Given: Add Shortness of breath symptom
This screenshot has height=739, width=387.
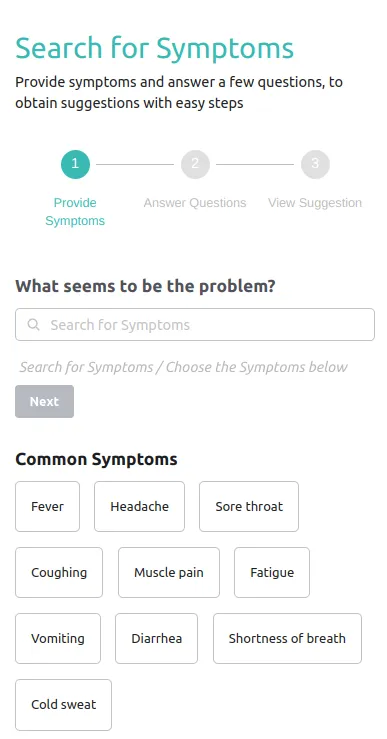Looking at the screenshot, I should point(287,639).
